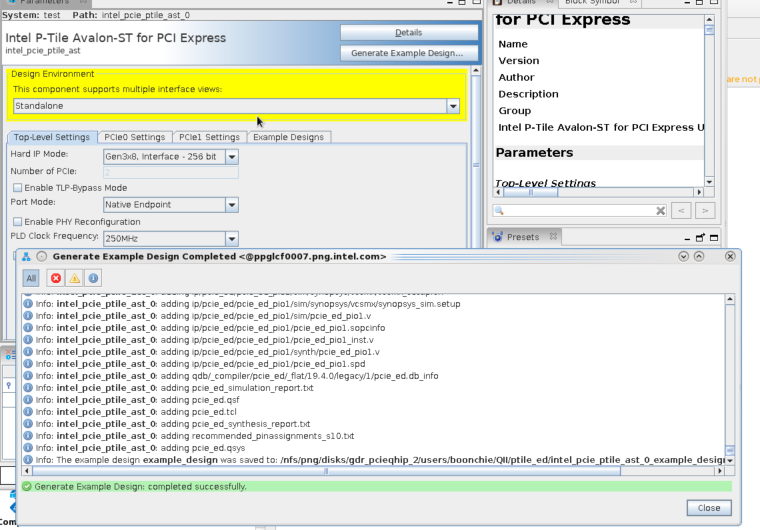Minimize the Presets panel
The image size is (760, 530).
(x=687, y=238)
